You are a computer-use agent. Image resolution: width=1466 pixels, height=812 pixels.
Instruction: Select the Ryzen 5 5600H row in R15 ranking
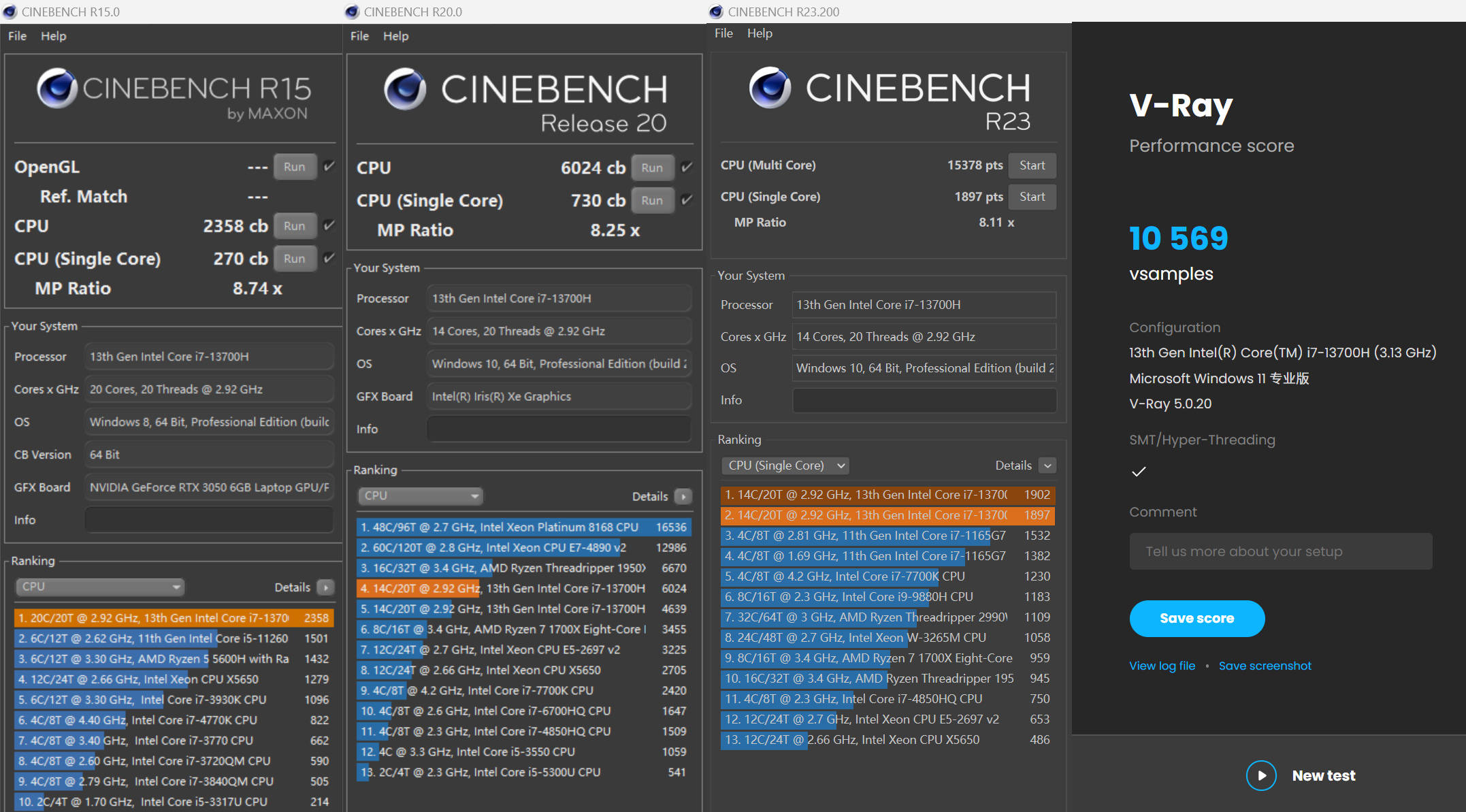174,659
